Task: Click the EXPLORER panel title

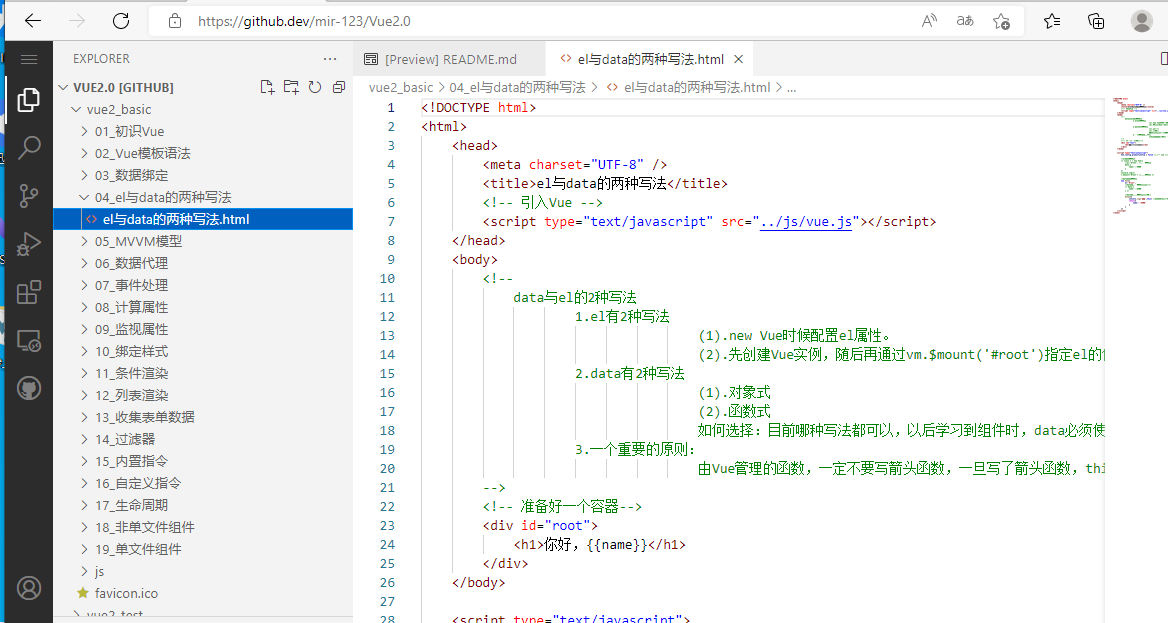Action: click(x=101, y=59)
